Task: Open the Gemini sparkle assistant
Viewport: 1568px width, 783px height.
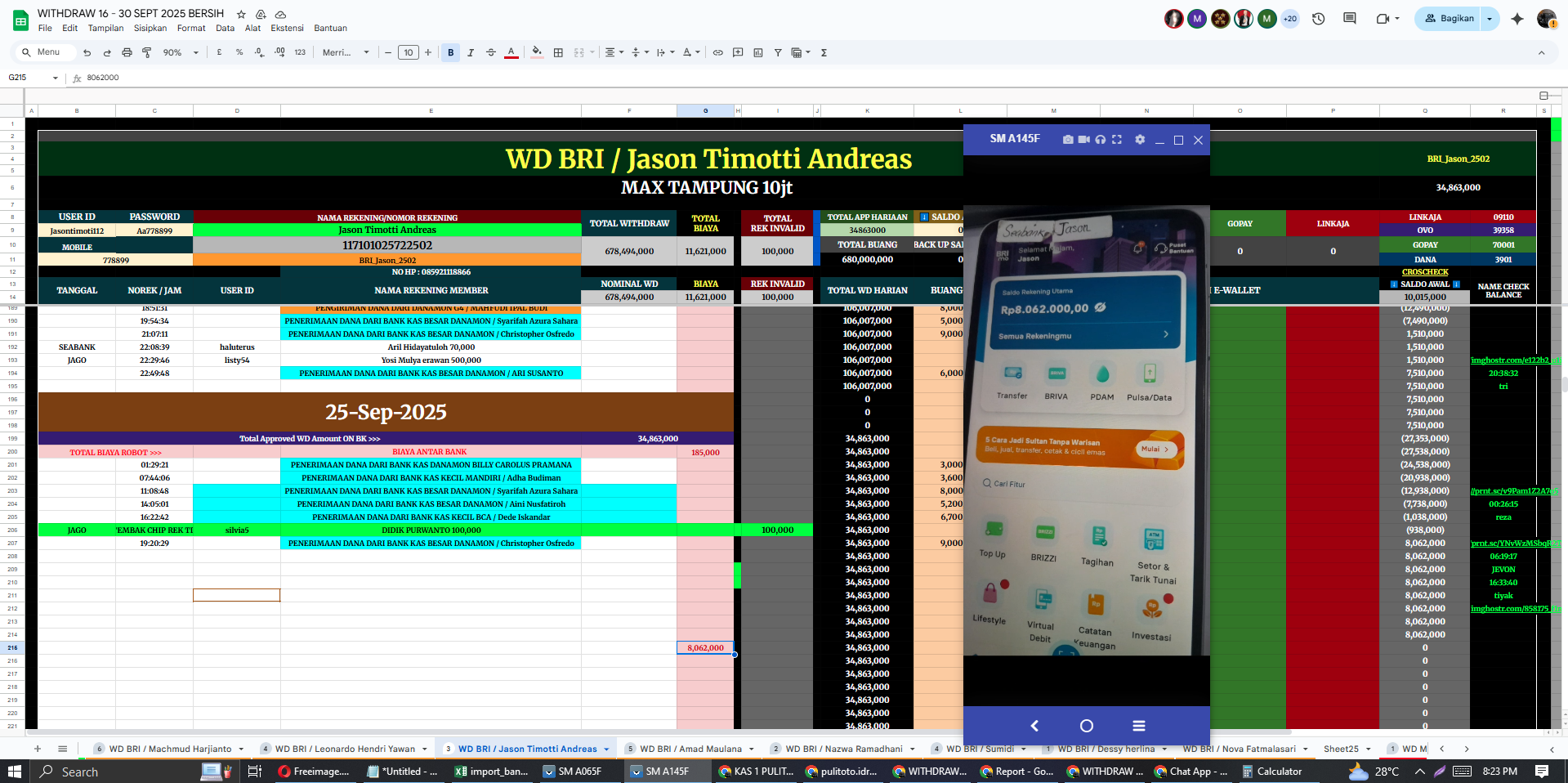Action: point(1517,19)
